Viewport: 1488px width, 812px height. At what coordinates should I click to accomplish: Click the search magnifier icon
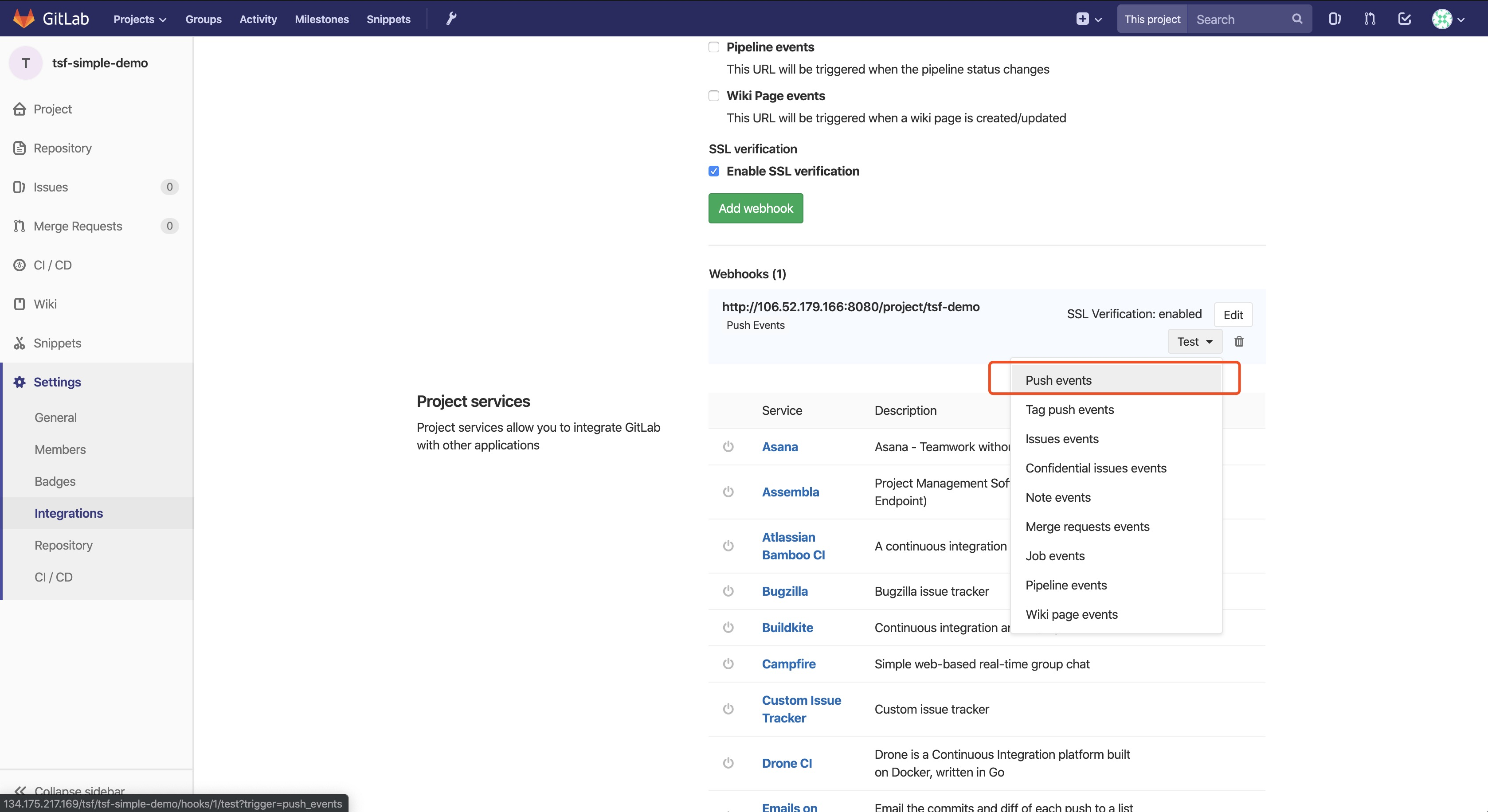(x=1297, y=19)
